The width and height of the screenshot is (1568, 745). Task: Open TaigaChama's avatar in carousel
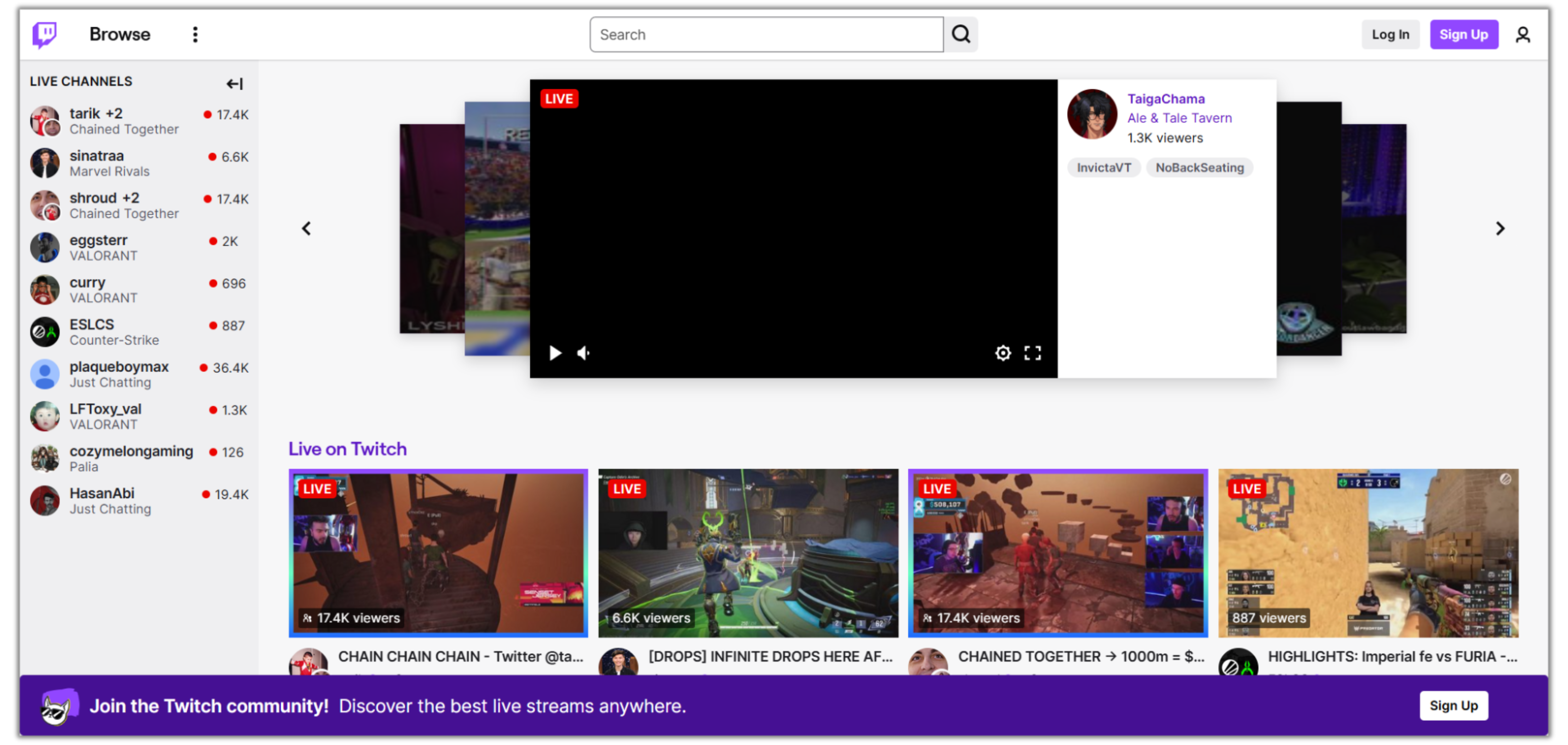click(x=1092, y=114)
